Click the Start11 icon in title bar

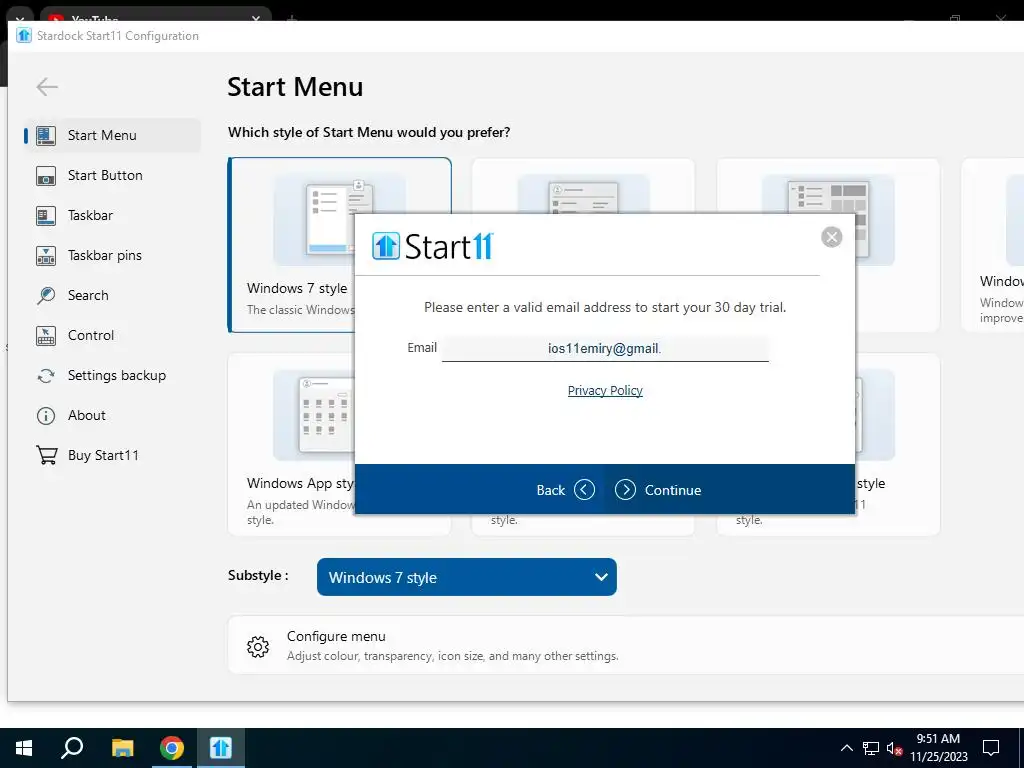(24, 35)
